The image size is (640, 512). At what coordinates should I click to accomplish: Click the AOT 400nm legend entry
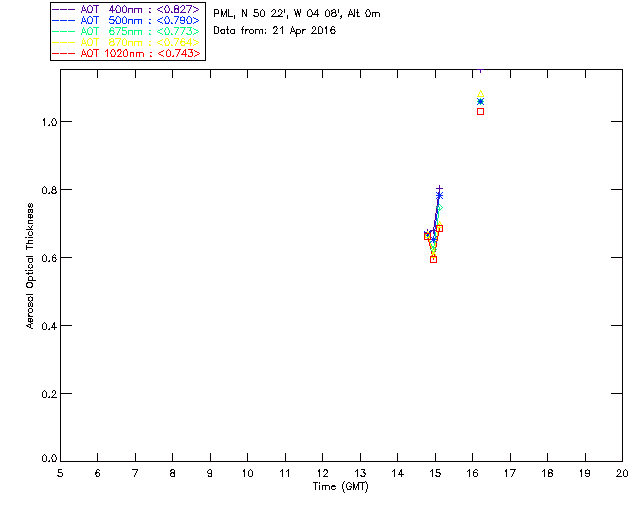coord(126,9)
